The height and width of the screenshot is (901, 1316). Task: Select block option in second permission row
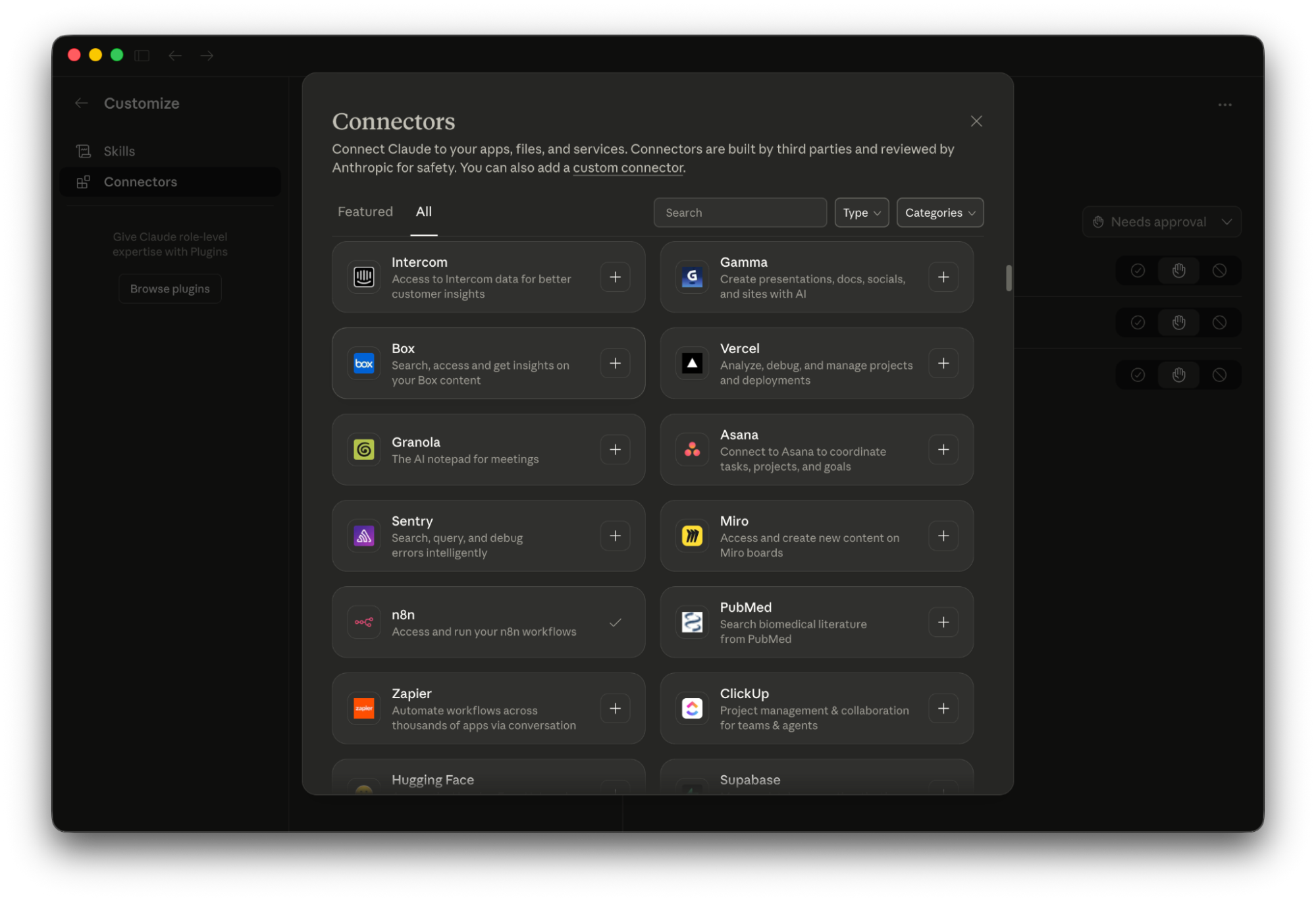[1219, 323]
